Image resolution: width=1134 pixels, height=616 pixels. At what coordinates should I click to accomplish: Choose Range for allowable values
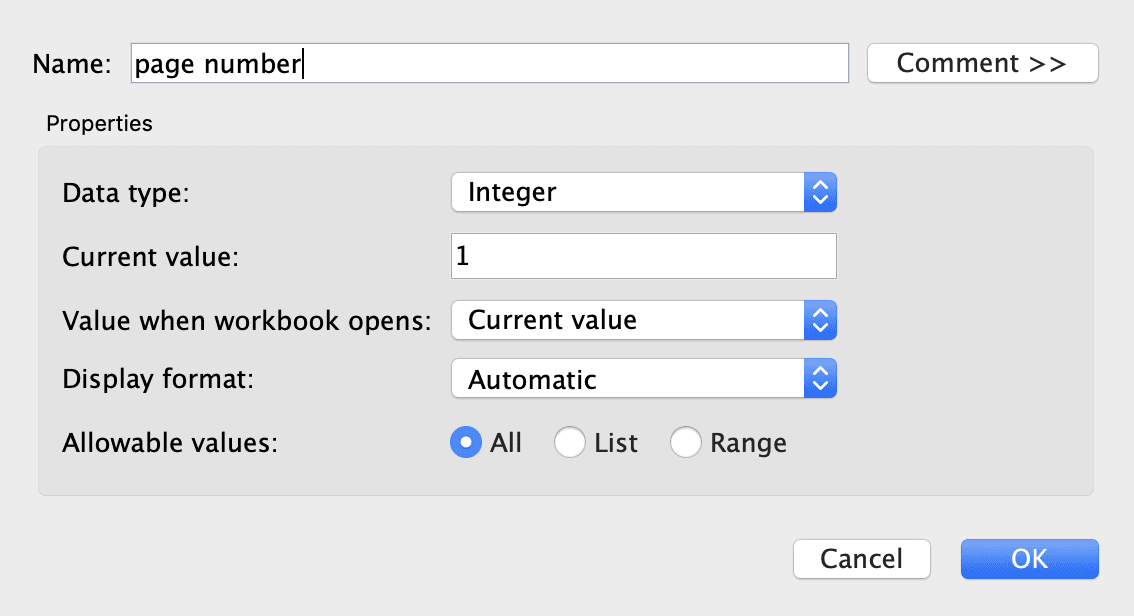pyautogui.click(x=687, y=442)
